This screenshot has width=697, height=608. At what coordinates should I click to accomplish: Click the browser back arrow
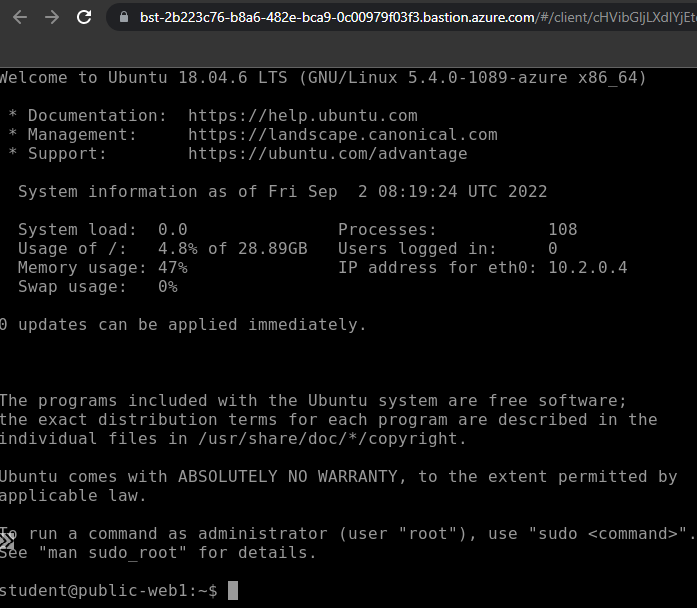click(x=20, y=17)
